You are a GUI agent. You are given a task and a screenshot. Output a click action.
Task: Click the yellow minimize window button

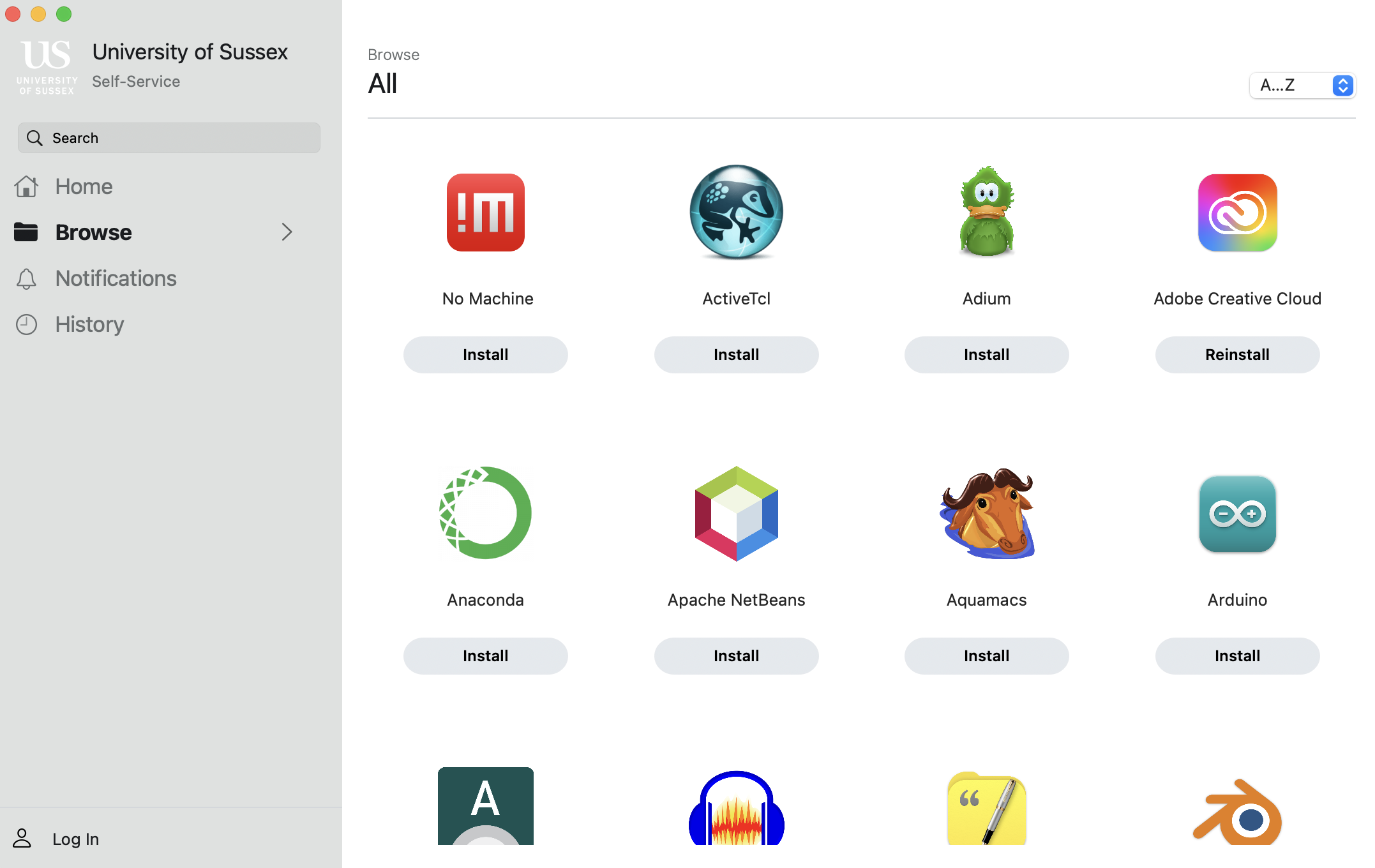38,14
